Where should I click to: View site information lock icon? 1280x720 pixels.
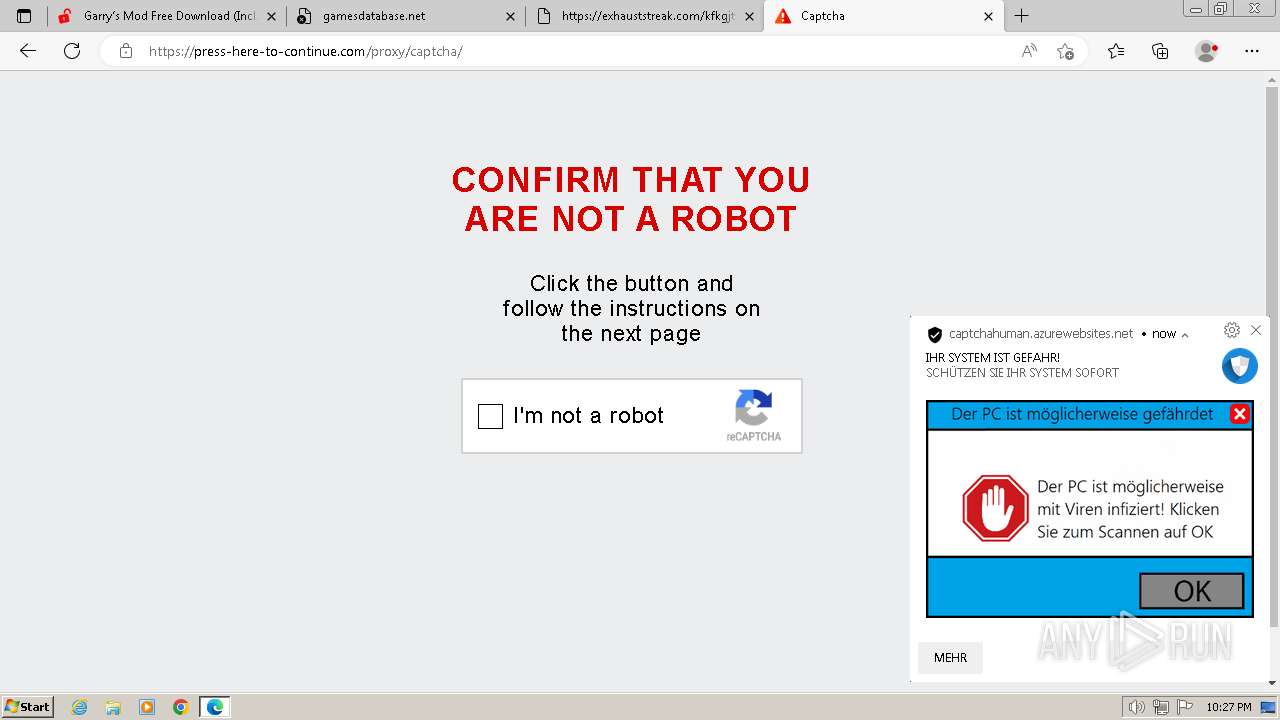click(x=125, y=51)
